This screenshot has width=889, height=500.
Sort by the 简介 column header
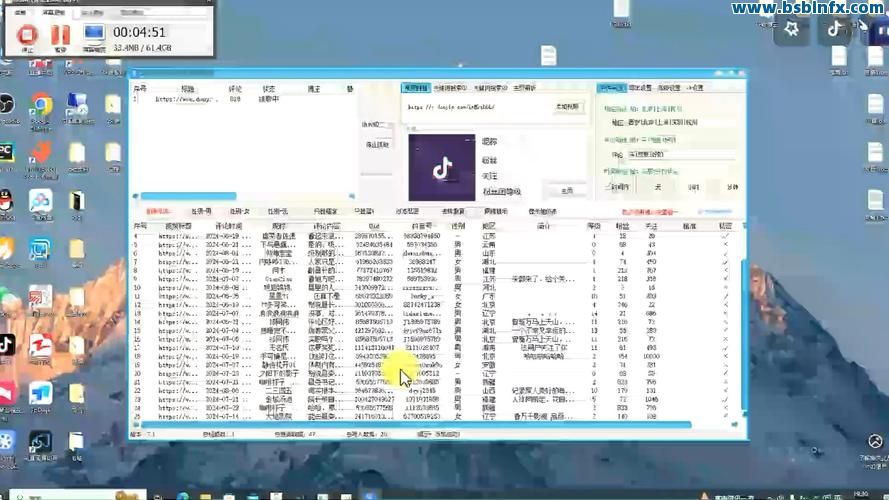[x=543, y=226]
